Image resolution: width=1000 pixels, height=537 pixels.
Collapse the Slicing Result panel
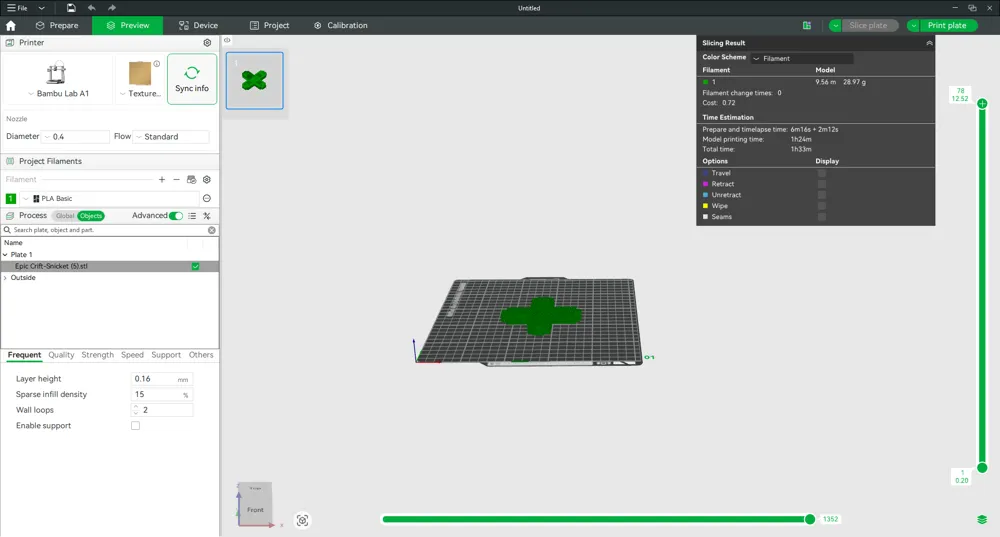click(x=929, y=43)
